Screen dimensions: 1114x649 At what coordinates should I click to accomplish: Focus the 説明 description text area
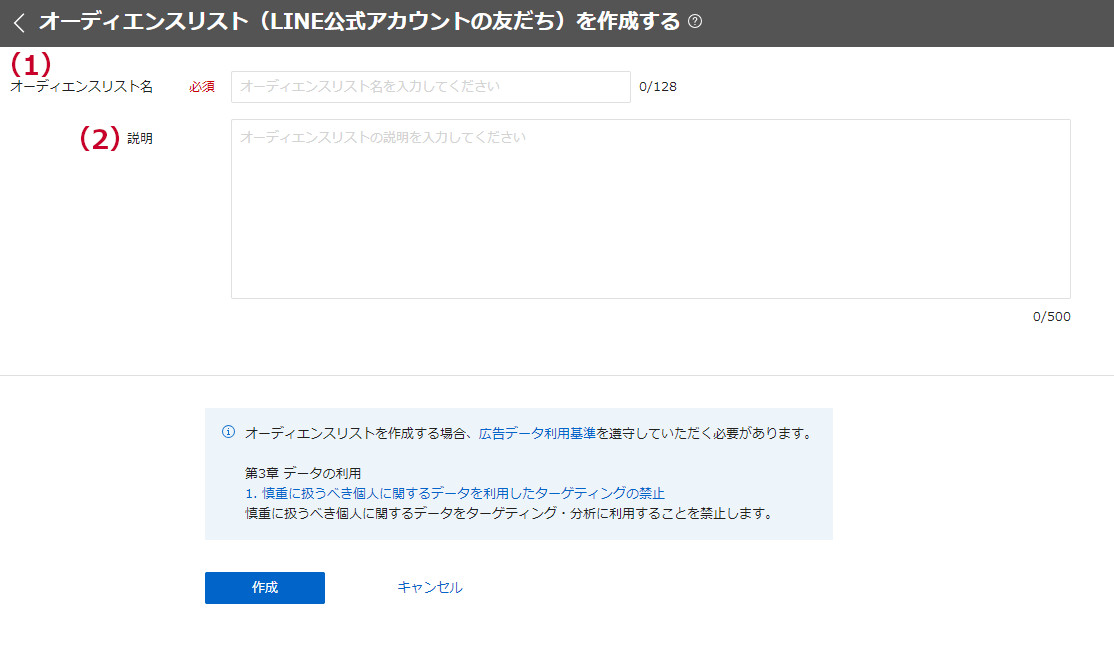650,208
